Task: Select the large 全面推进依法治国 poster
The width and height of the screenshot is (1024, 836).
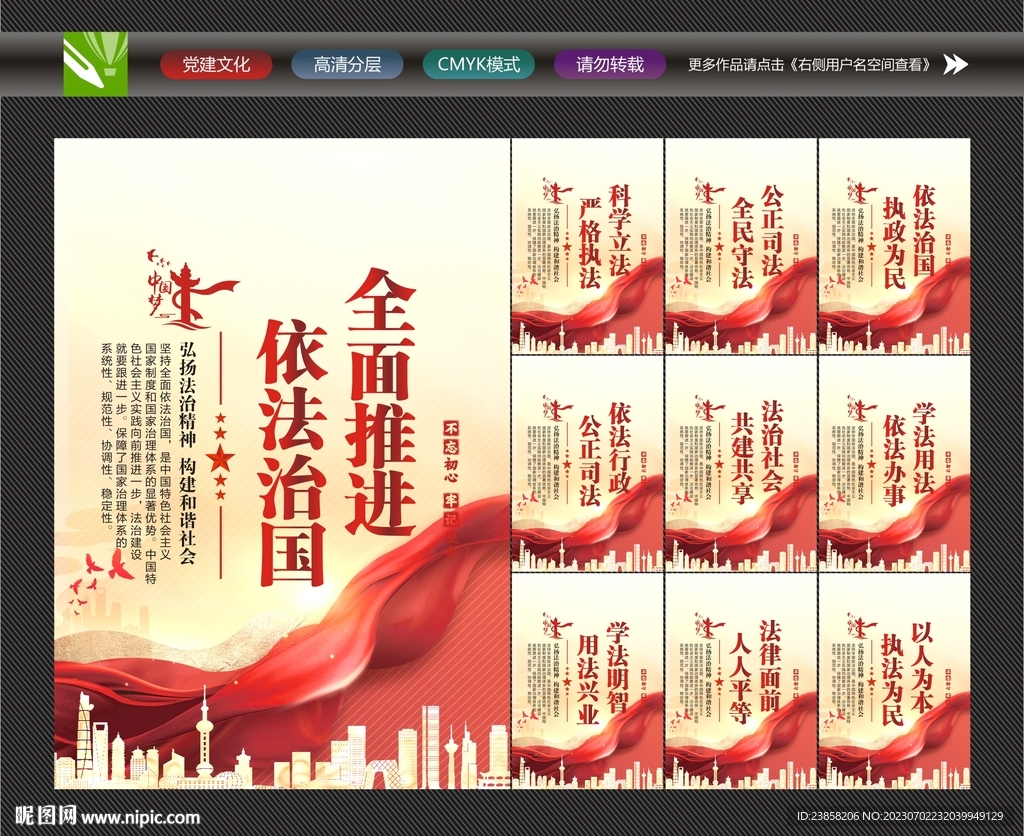Action: point(281,464)
